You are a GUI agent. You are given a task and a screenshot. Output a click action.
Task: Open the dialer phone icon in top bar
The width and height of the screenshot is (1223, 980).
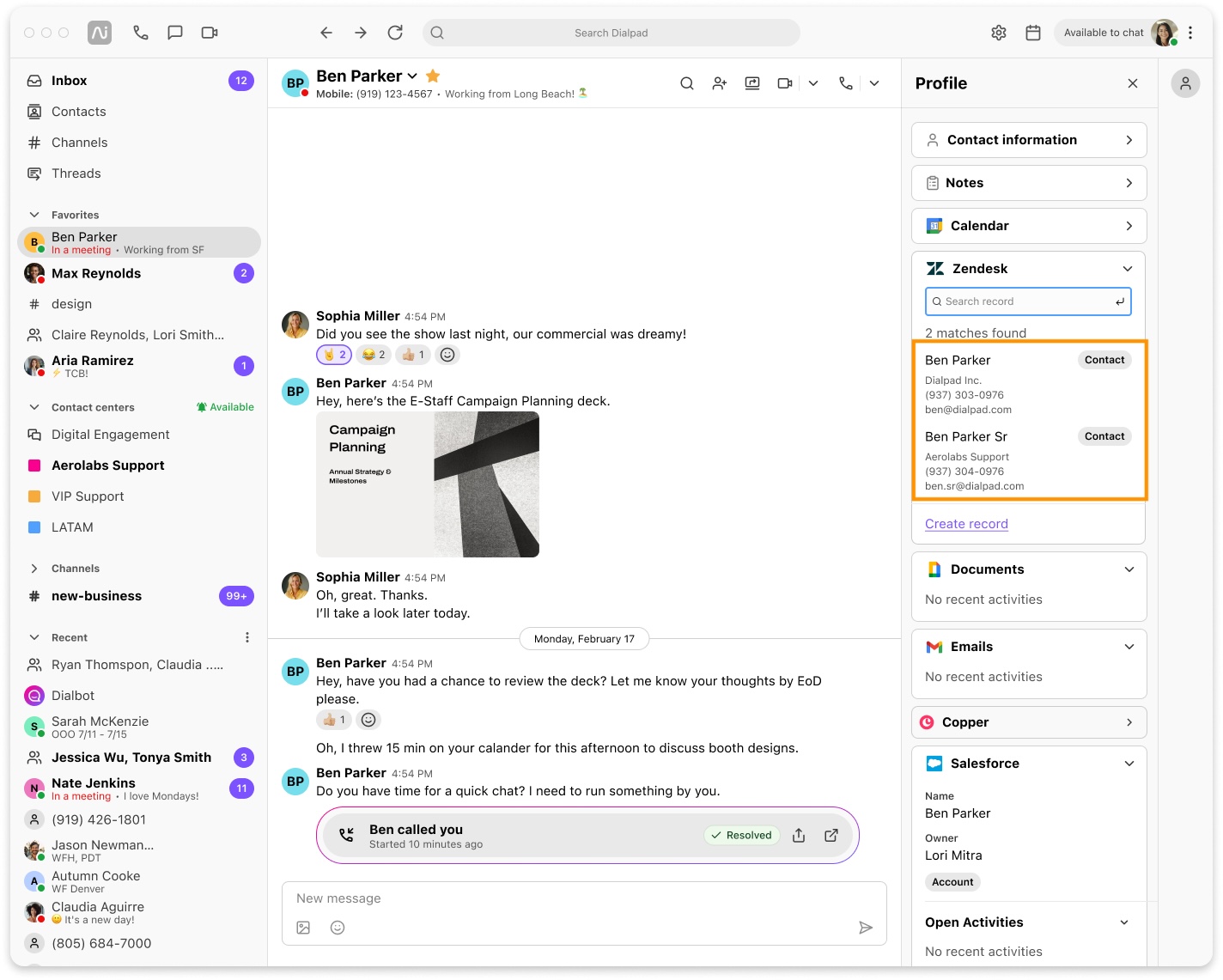point(141,33)
